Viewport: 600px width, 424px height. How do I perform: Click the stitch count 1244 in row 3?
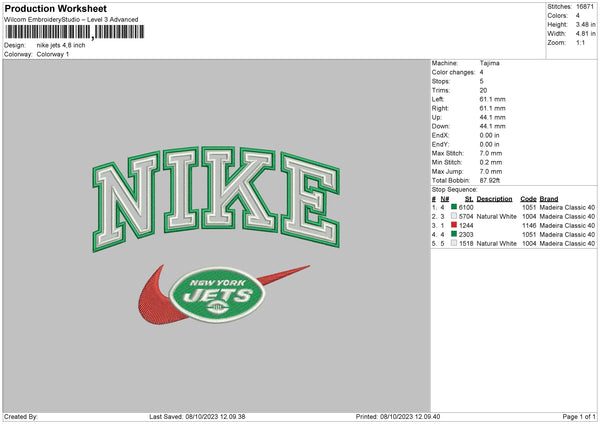466,225
